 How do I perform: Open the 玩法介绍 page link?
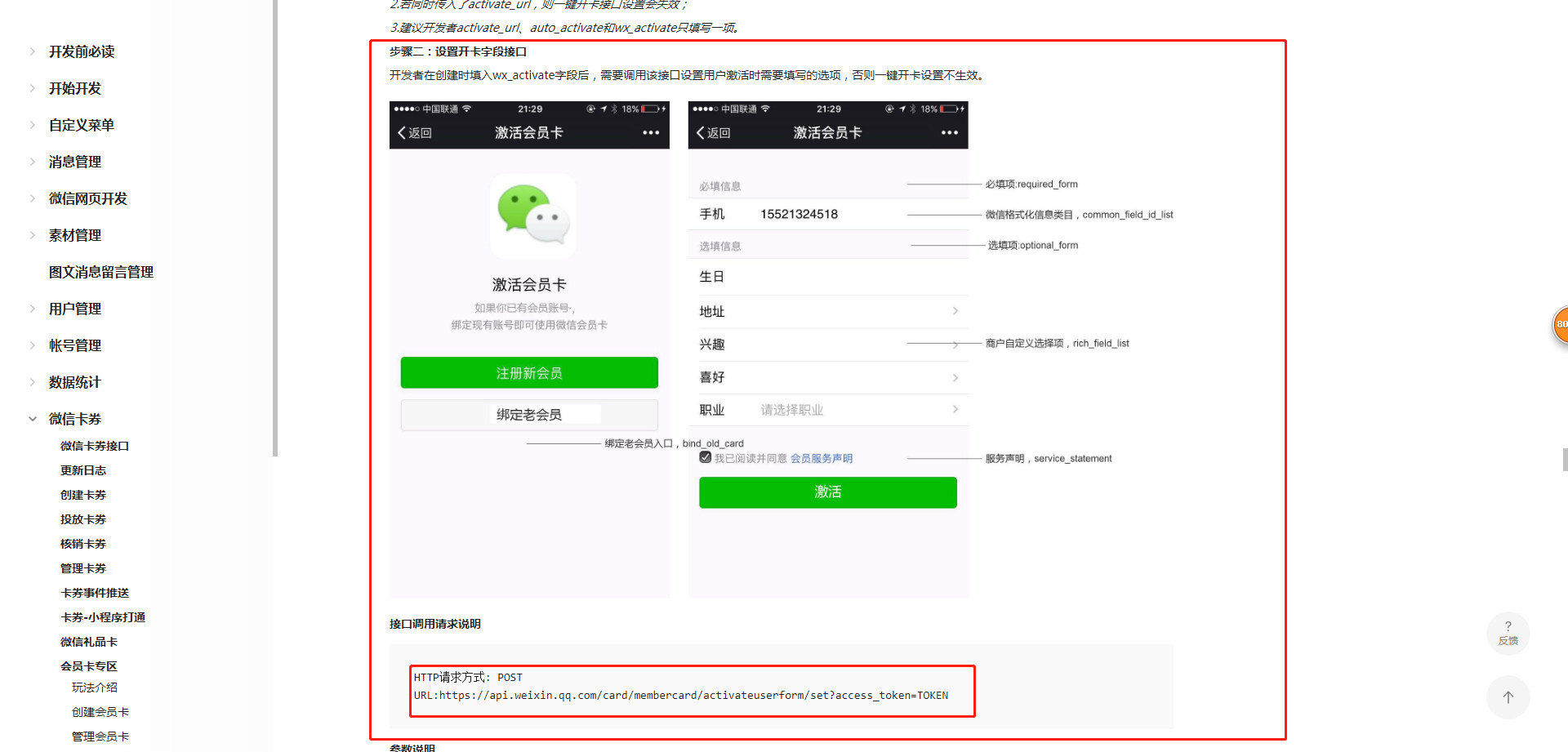click(95, 687)
